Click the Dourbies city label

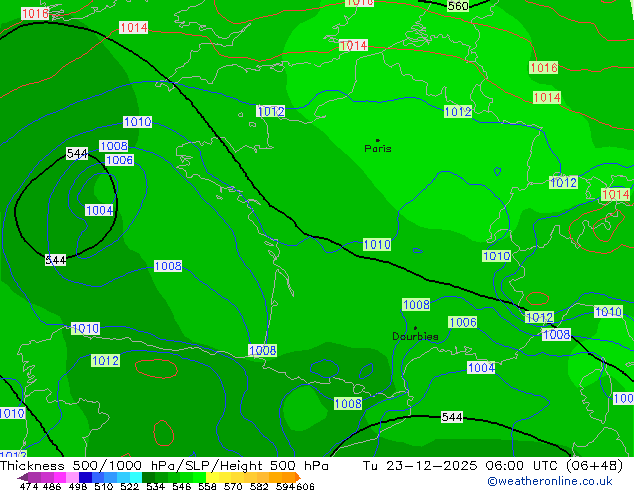415,336
